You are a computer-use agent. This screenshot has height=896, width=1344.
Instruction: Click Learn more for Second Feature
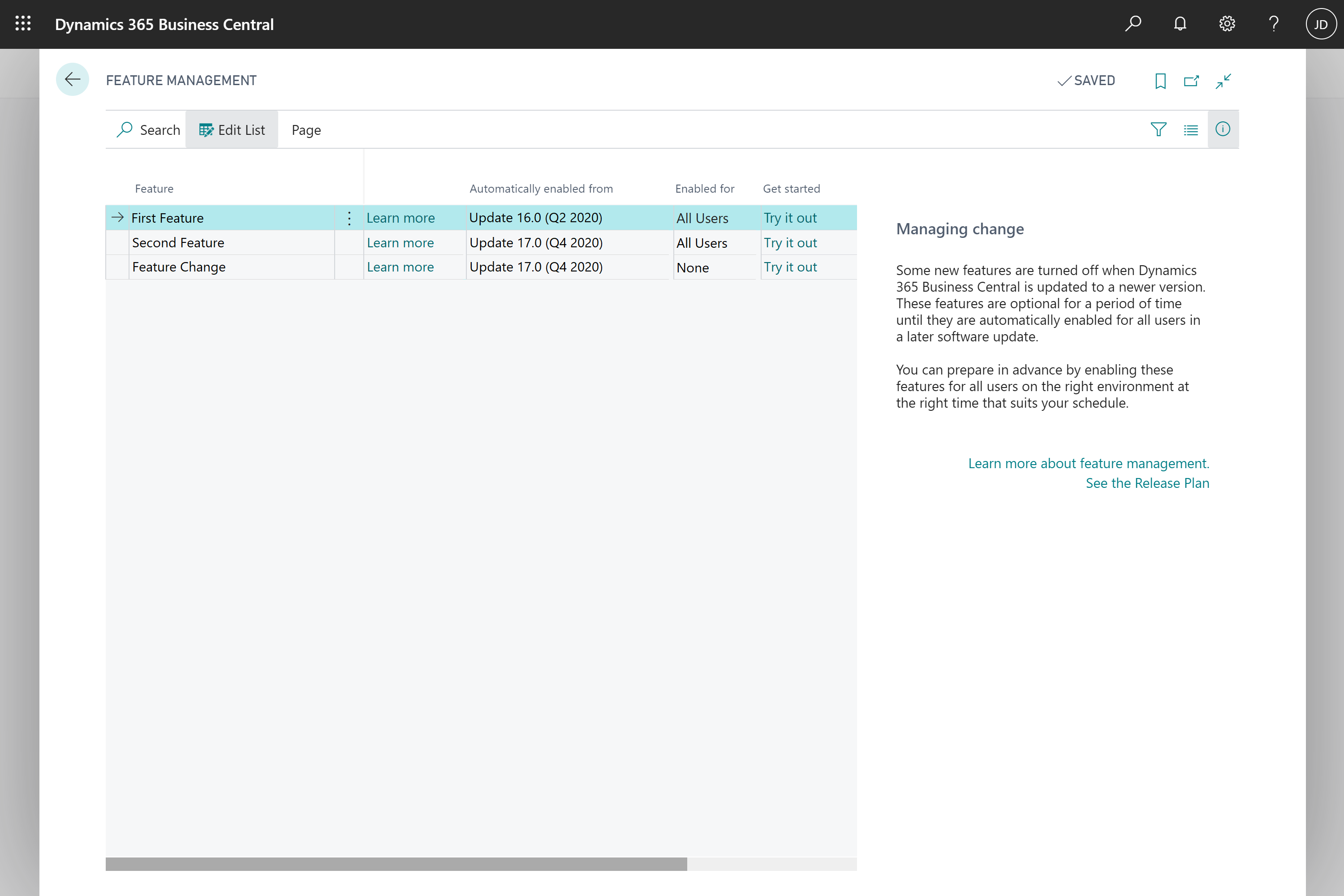401,242
